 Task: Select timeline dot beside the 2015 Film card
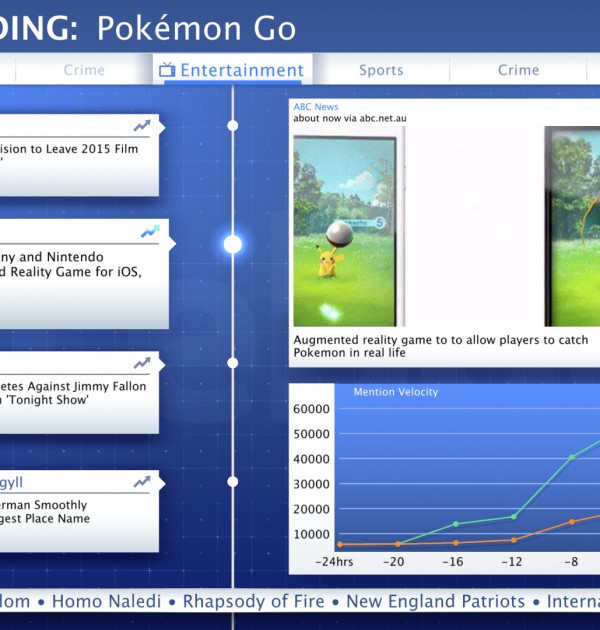coord(232,126)
